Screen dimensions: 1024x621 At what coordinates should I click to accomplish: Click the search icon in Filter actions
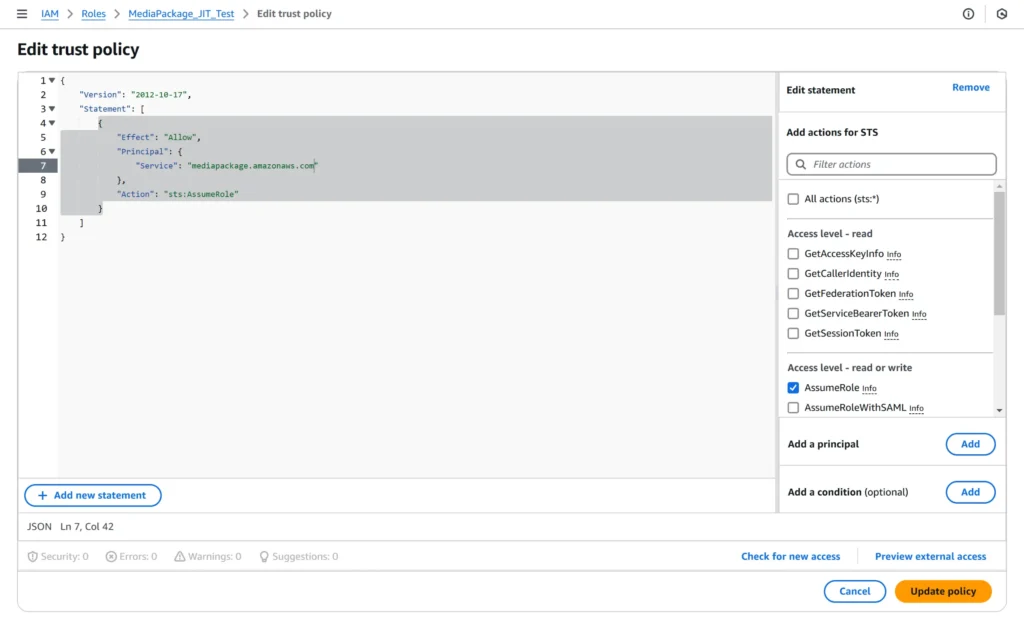point(801,165)
